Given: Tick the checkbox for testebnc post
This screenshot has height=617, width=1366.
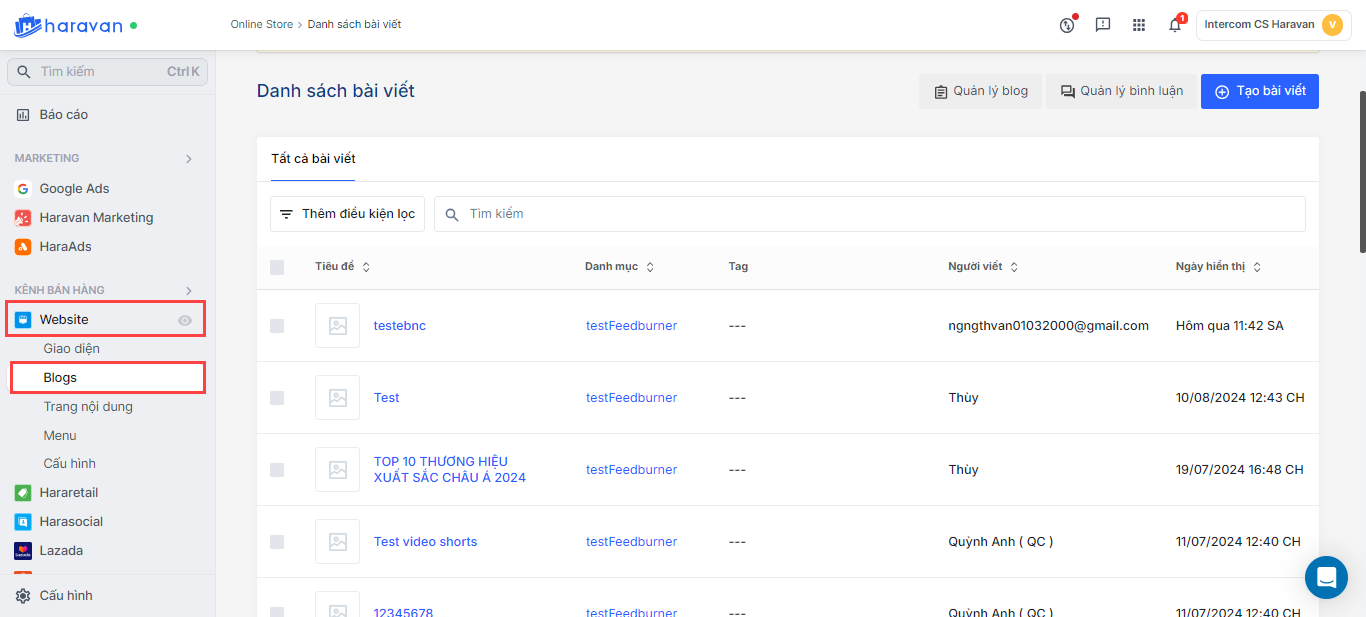Looking at the screenshot, I should (277, 326).
